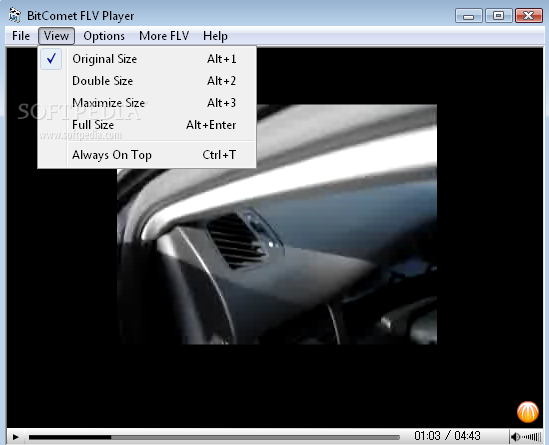Click the 01:03 / 04:43 time display
Image resolution: width=549 pixels, height=445 pixels.
click(447, 436)
